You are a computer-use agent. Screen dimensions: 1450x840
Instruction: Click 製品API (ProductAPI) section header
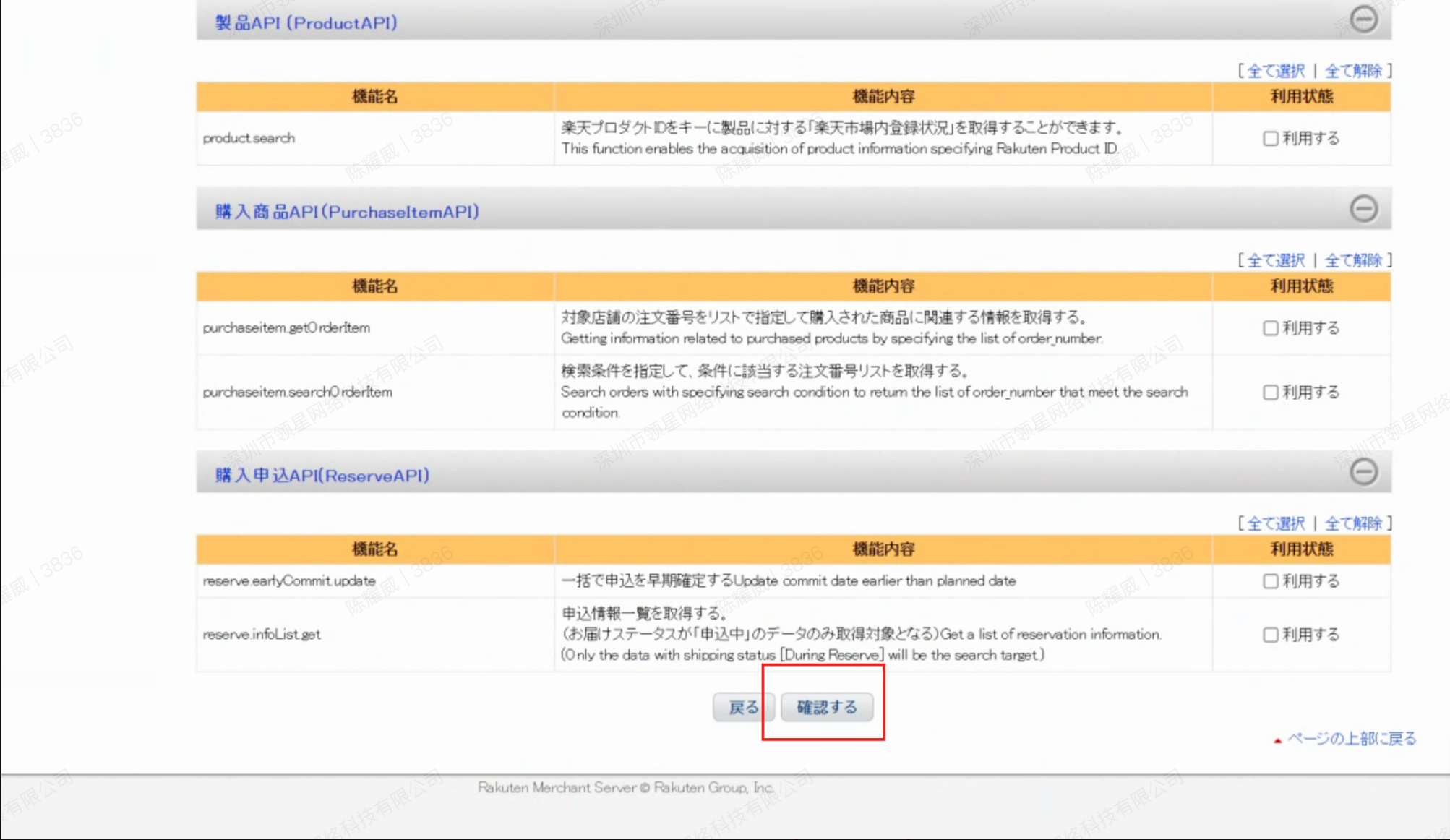306,23
